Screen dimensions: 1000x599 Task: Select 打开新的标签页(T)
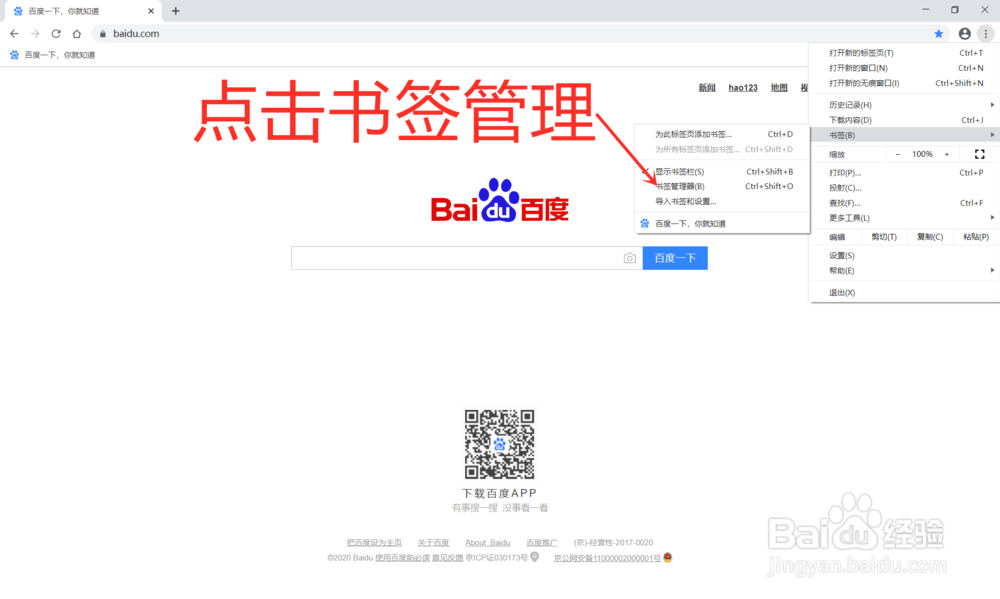[x=904, y=53]
